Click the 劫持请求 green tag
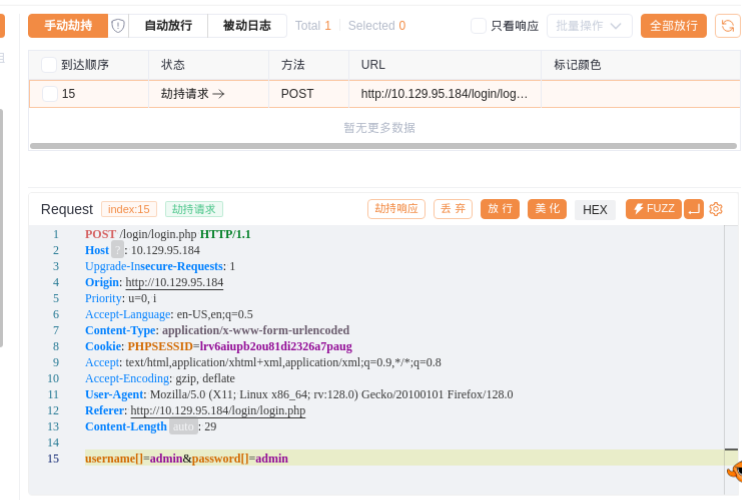Screen dimensions: 742x500 click(194, 209)
